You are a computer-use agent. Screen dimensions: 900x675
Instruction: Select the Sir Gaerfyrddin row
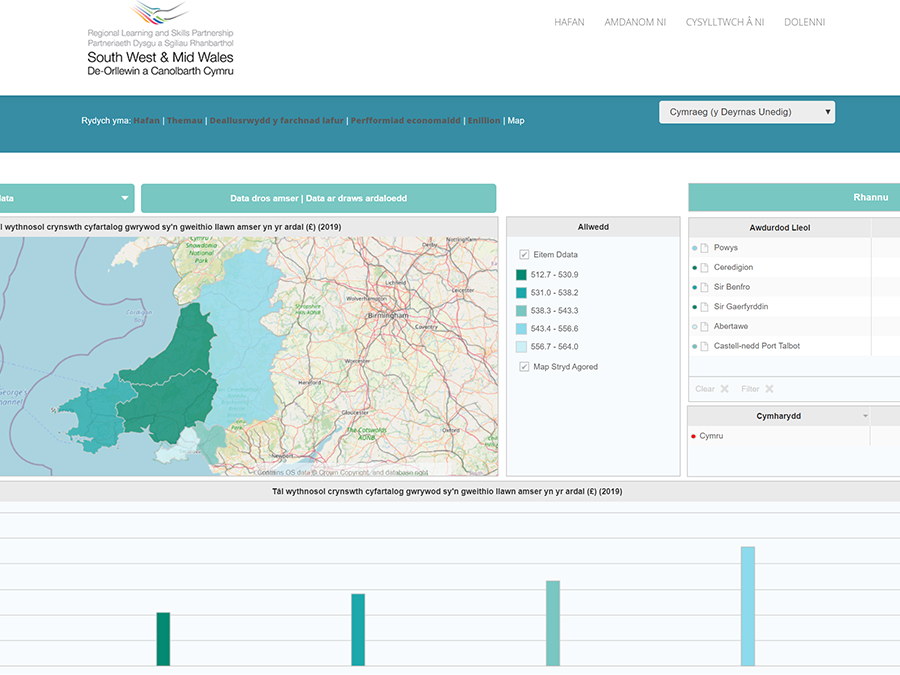click(740, 307)
